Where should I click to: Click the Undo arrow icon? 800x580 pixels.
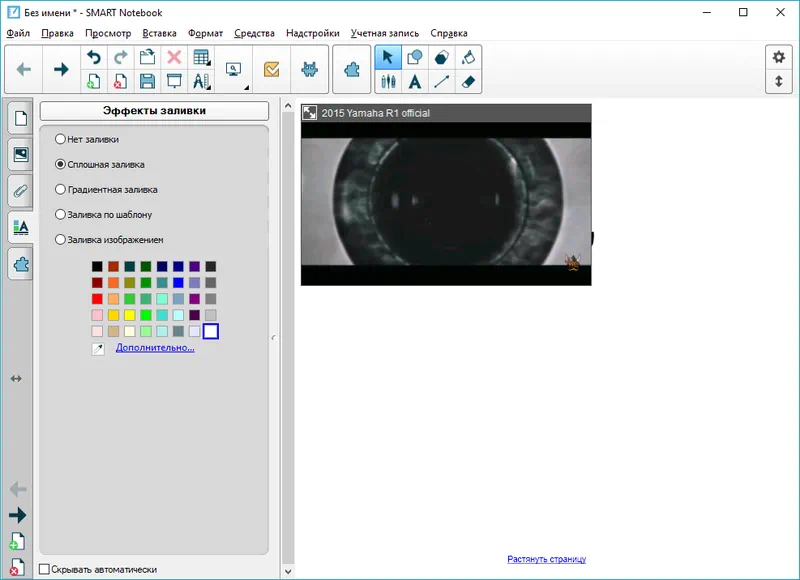pyautogui.click(x=94, y=57)
